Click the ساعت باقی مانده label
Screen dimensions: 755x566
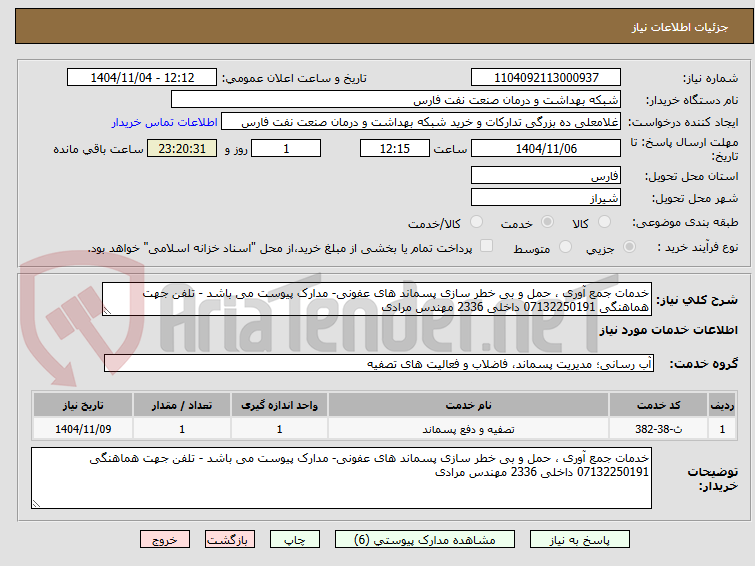98,149
